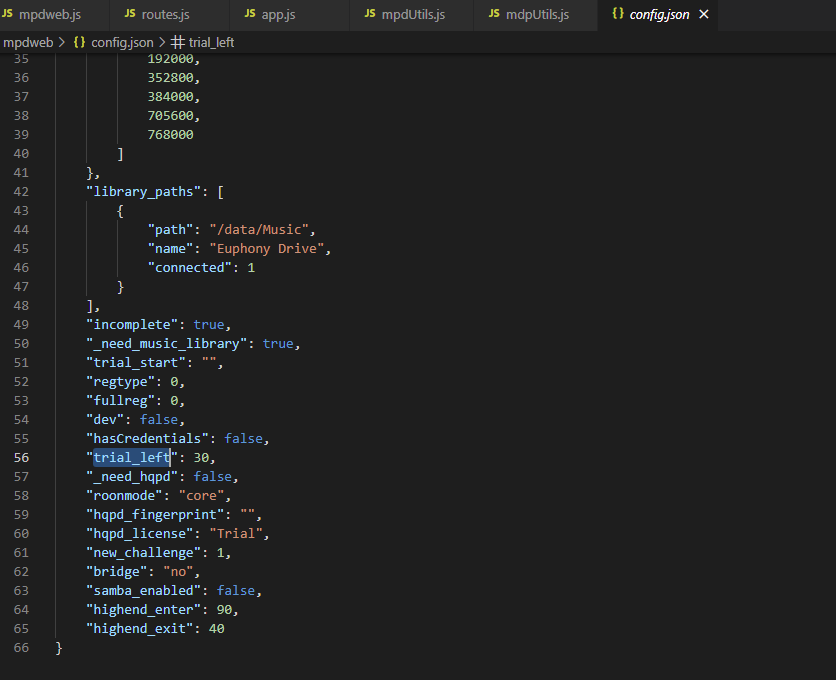Click the JS icon on routes.js tab
The width and height of the screenshot is (836, 680).
click(x=130, y=13)
